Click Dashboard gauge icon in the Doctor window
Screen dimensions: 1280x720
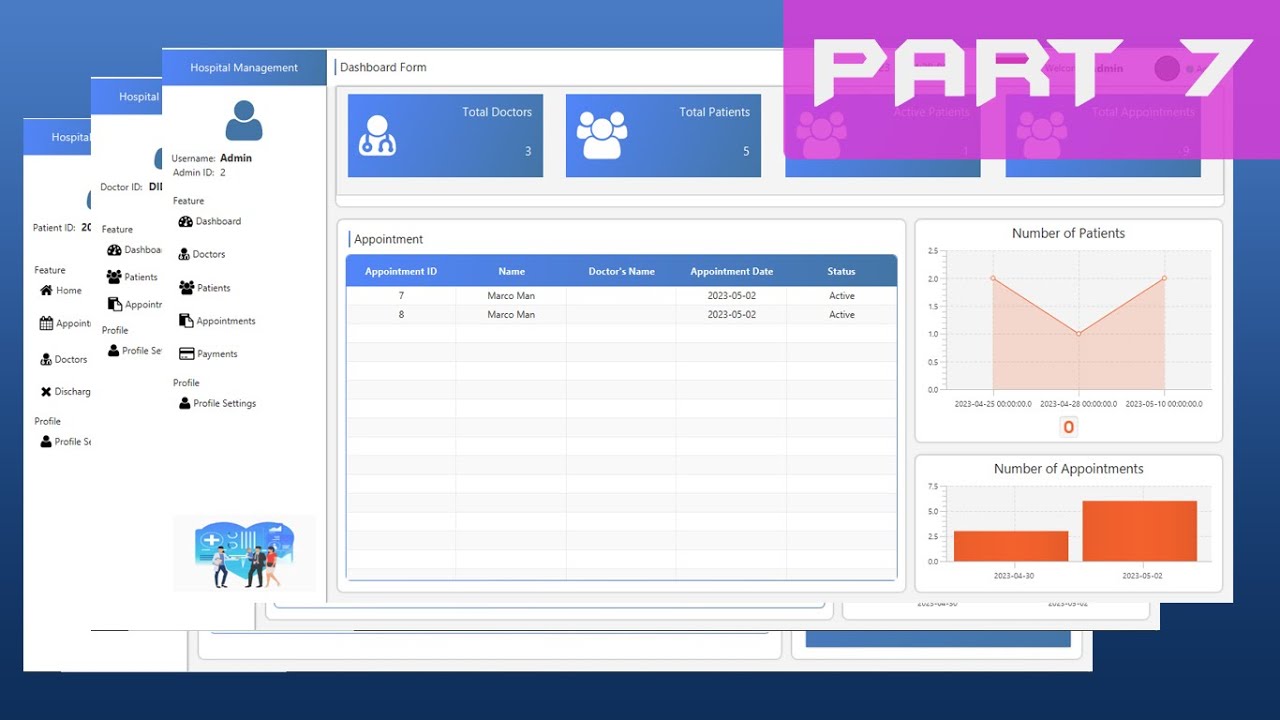tap(114, 250)
